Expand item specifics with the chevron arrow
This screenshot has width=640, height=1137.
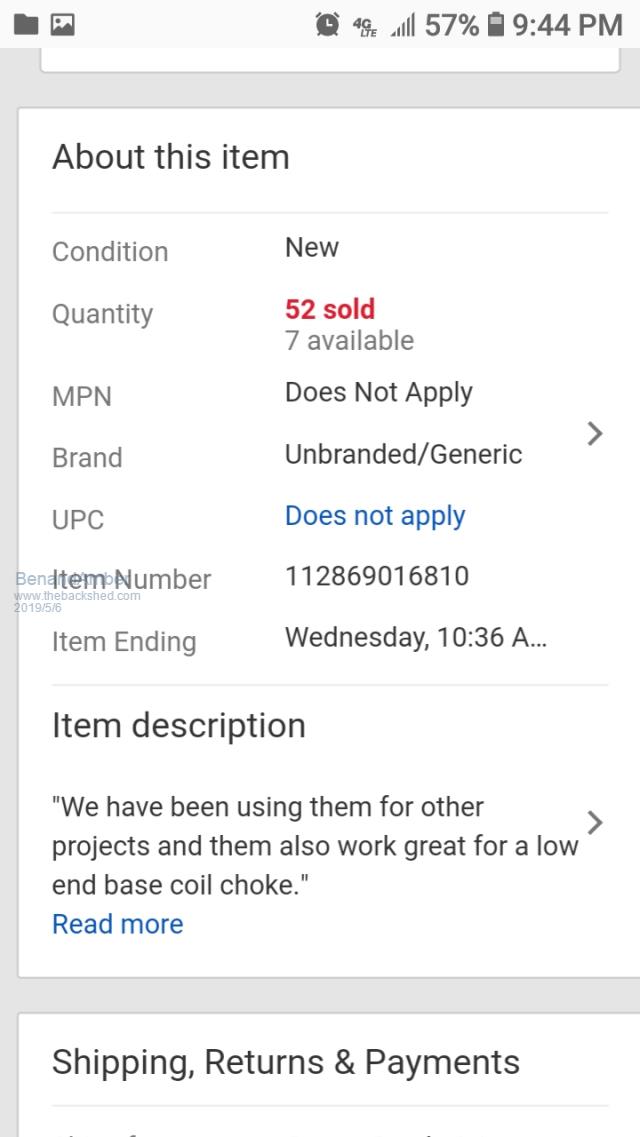[x=595, y=433]
